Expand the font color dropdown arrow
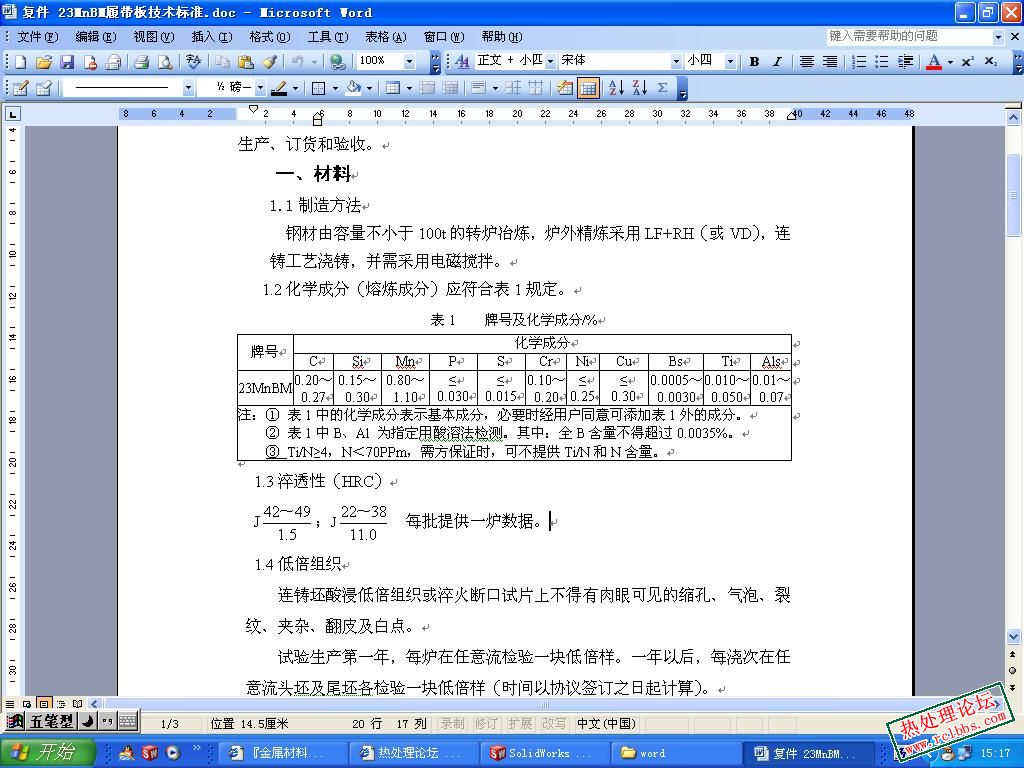 pyautogui.click(x=950, y=62)
